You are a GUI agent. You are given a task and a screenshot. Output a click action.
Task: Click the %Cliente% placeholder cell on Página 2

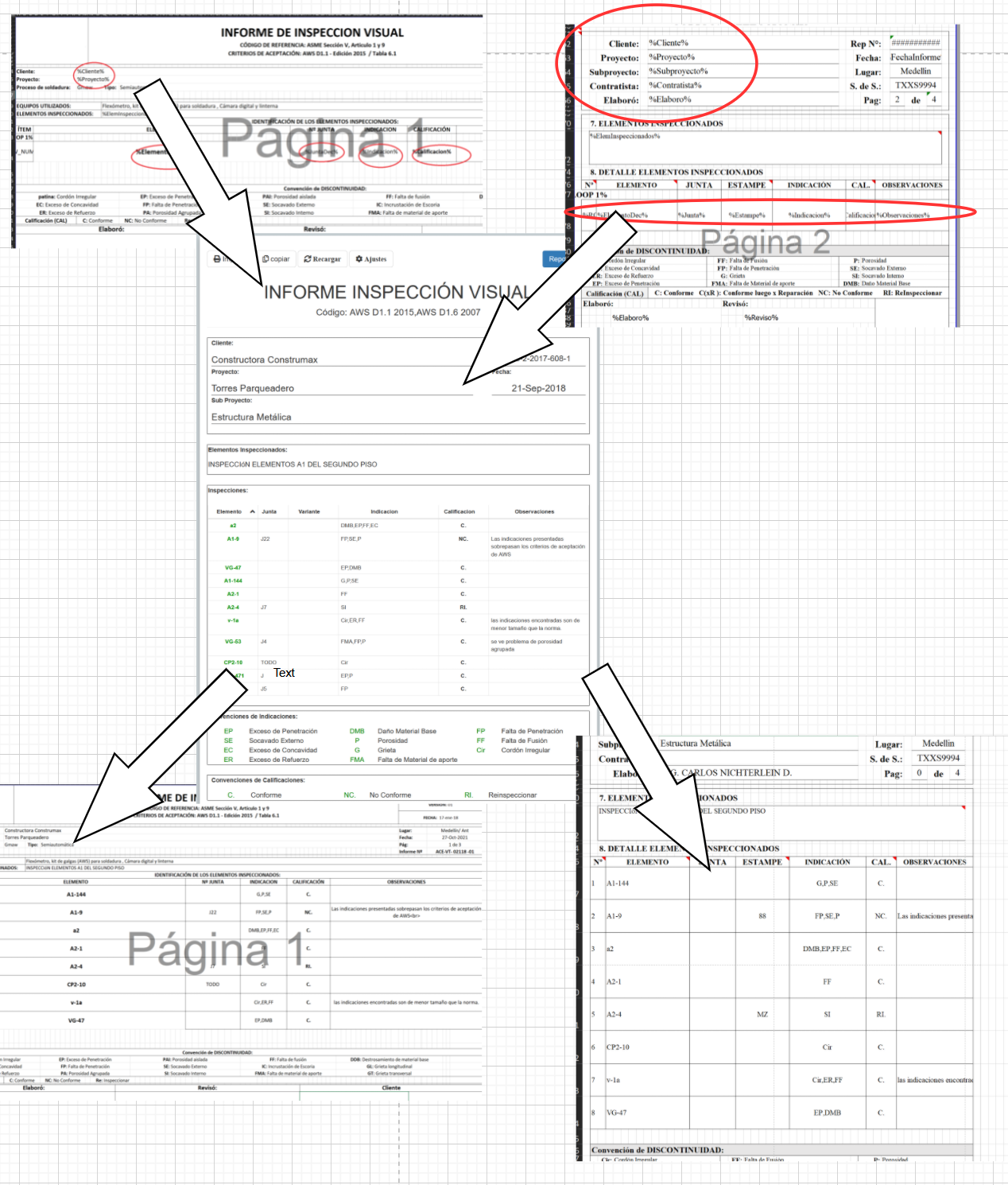point(669,43)
